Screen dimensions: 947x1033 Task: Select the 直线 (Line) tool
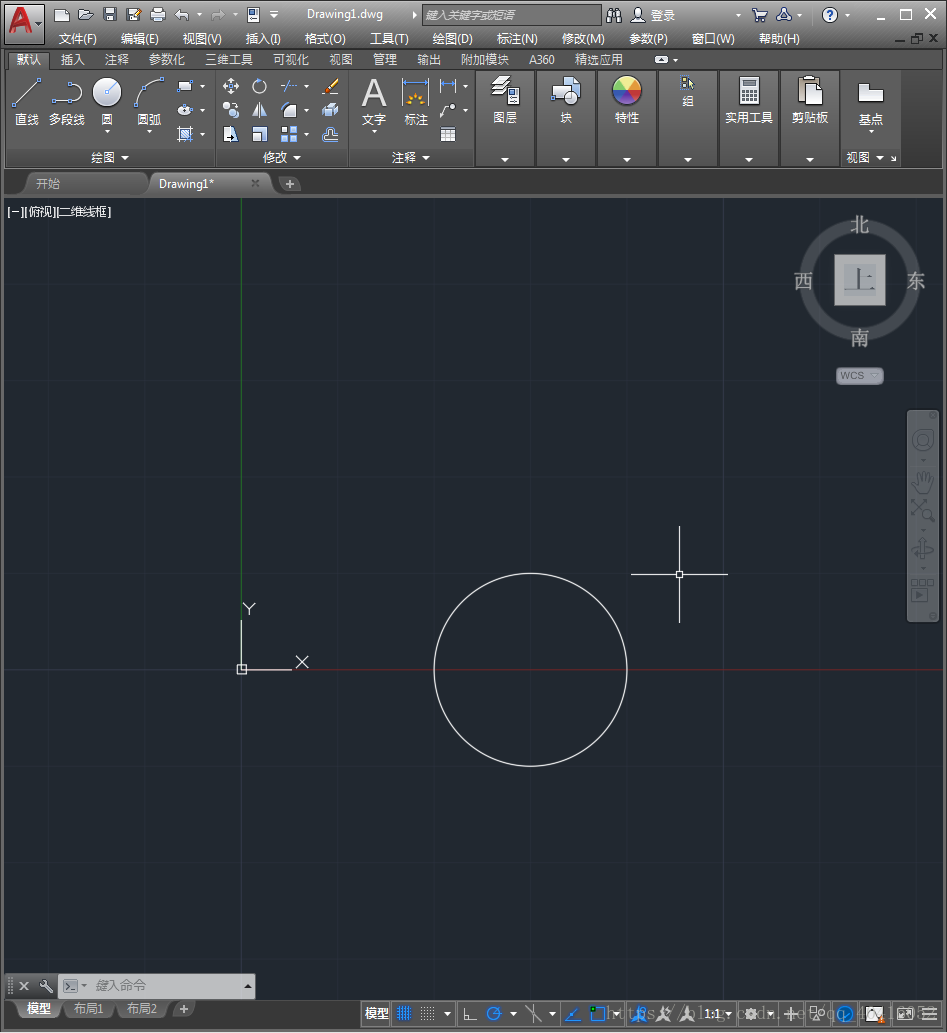26,101
